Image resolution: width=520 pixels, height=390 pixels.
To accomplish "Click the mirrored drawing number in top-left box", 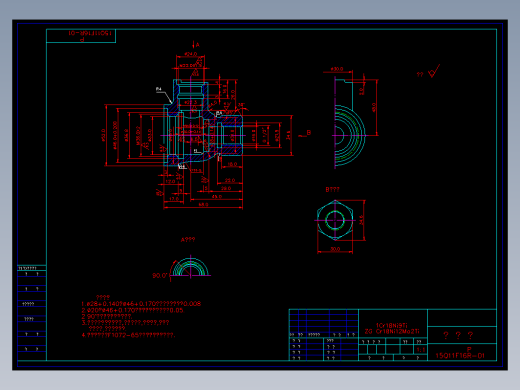I will (90, 33).
